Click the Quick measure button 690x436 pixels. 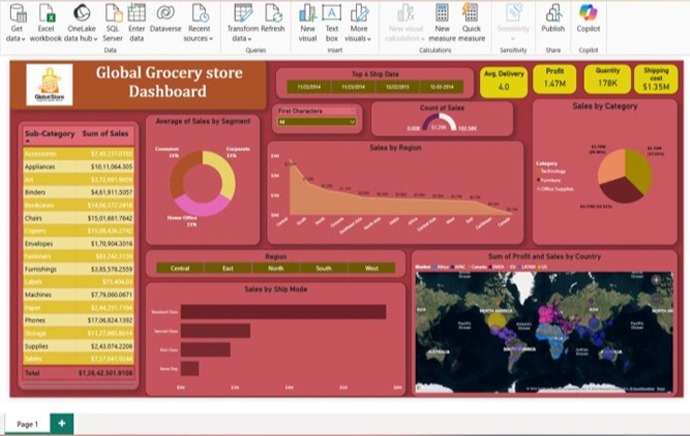tap(472, 13)
